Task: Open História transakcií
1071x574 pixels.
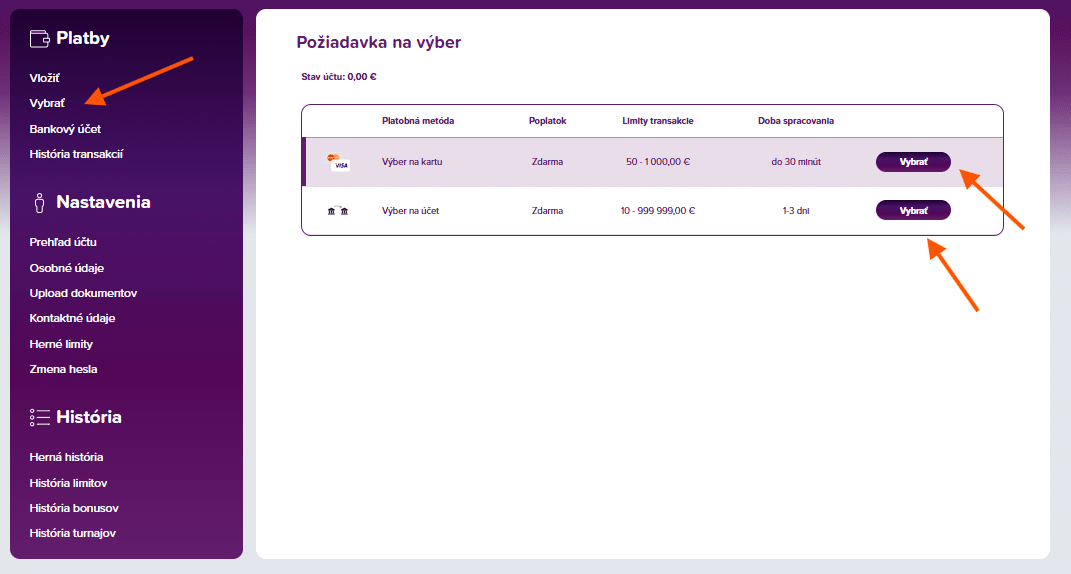Action: [x=76, y=154]
